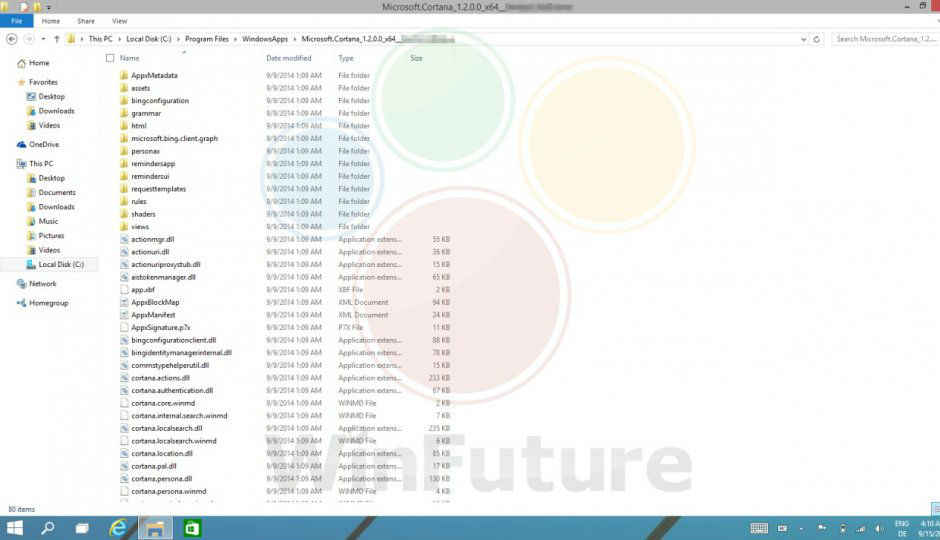Click This PC in the address breadcrumb
The width and height of the screenshot is (940, 540).
(100, 39)
